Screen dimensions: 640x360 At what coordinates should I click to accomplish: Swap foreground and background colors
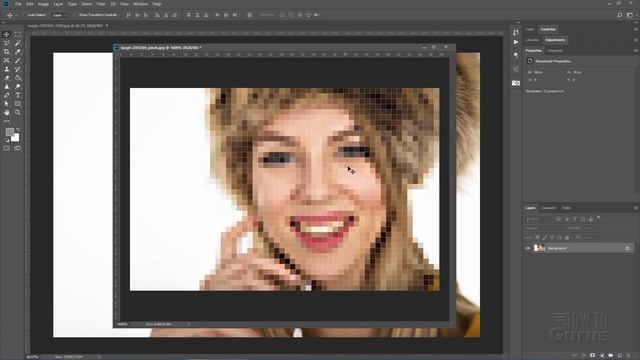[x=18, y=130]
